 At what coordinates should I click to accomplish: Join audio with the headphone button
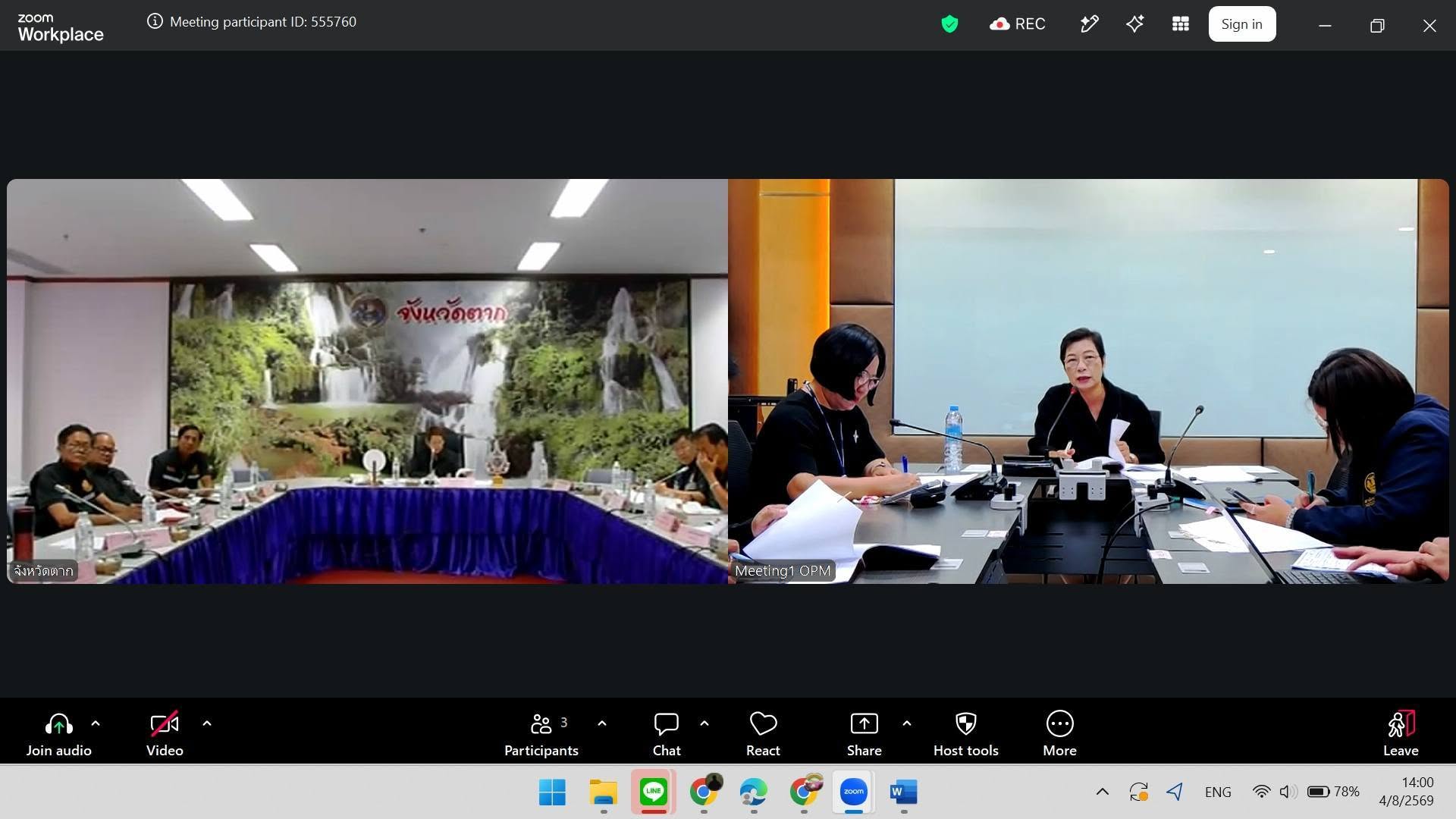coord(58,733)
